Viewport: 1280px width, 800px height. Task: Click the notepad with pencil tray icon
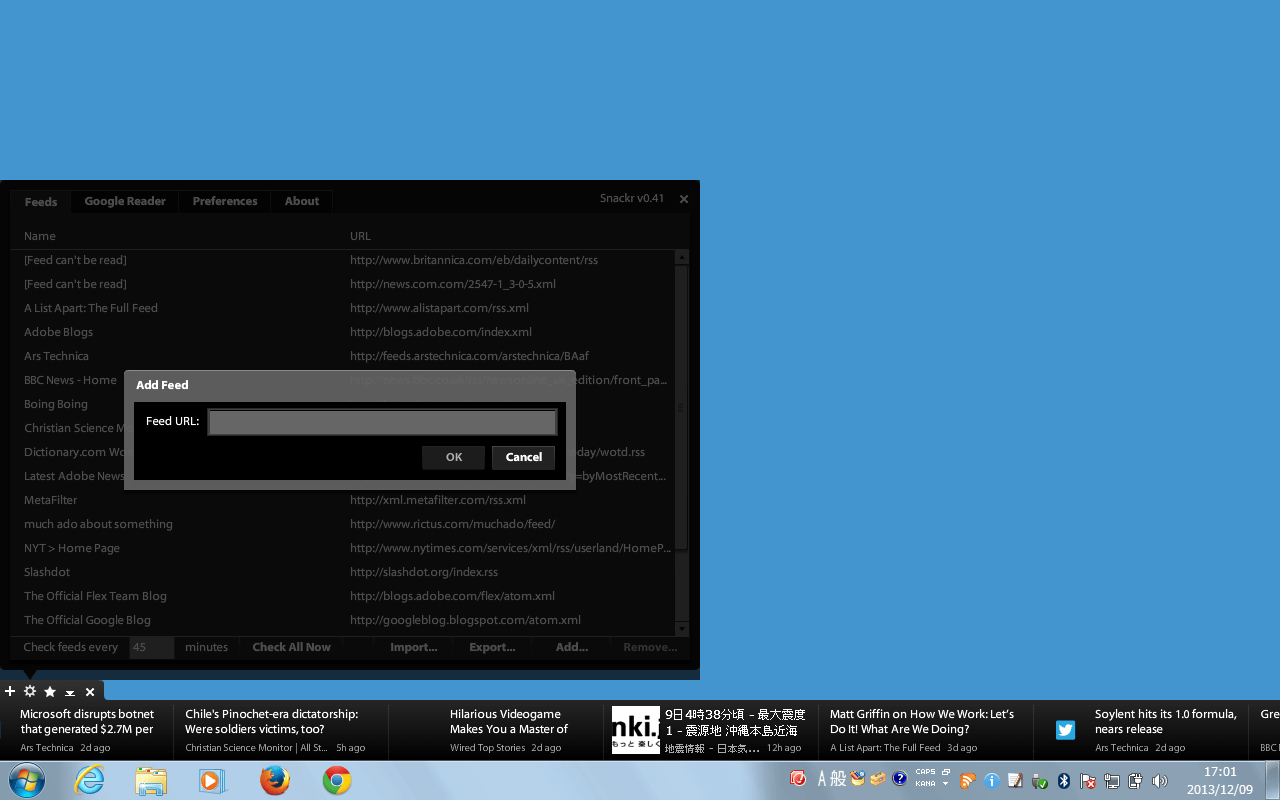click(1016, 781)
